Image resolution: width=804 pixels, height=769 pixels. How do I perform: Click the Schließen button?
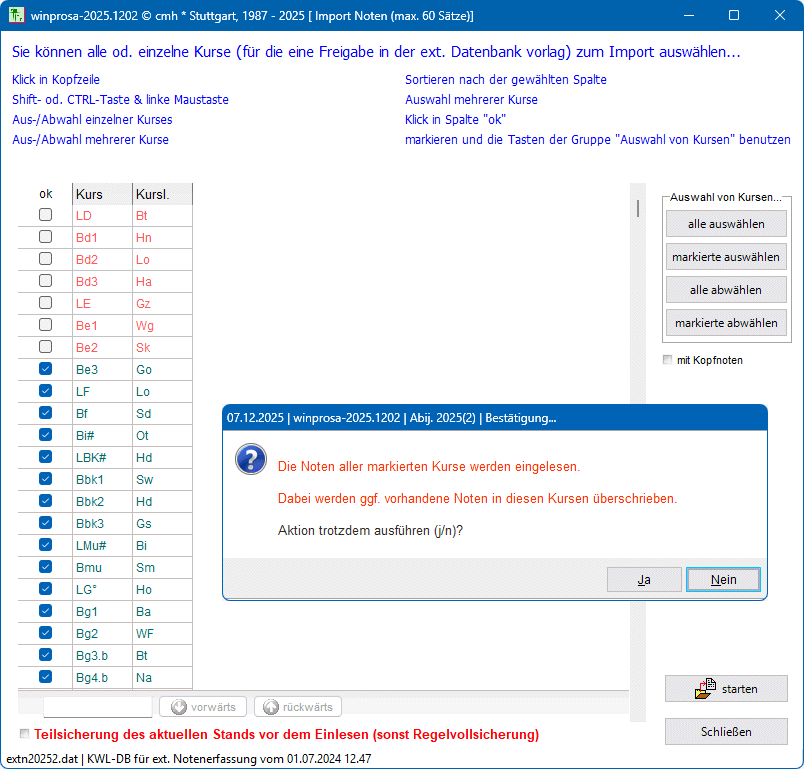pyautogui.click(x=726, y=732)
